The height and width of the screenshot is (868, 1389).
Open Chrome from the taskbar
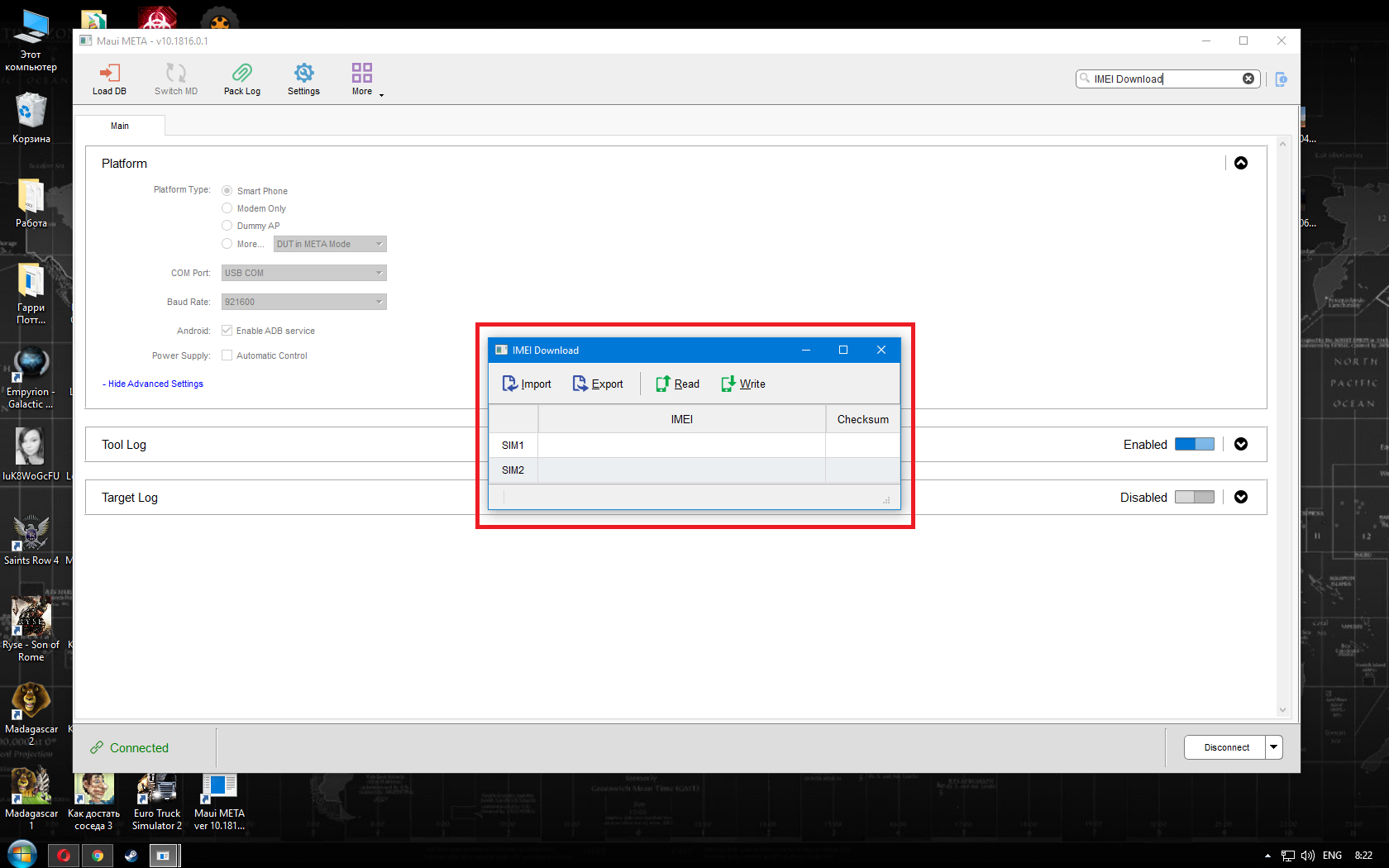point(98,856)
